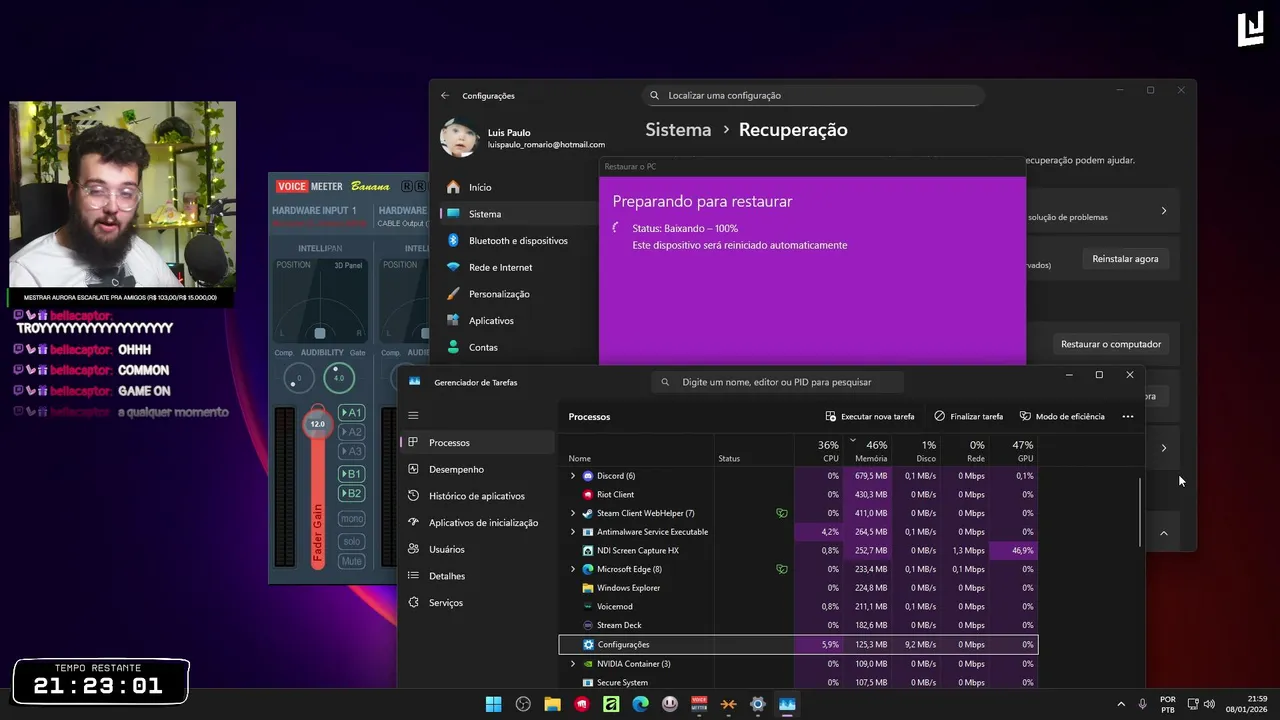This screenshot has height=720, width=1280.
Task: Open Histórico de aplicativos in Task Manager
Action: point(477,496)
